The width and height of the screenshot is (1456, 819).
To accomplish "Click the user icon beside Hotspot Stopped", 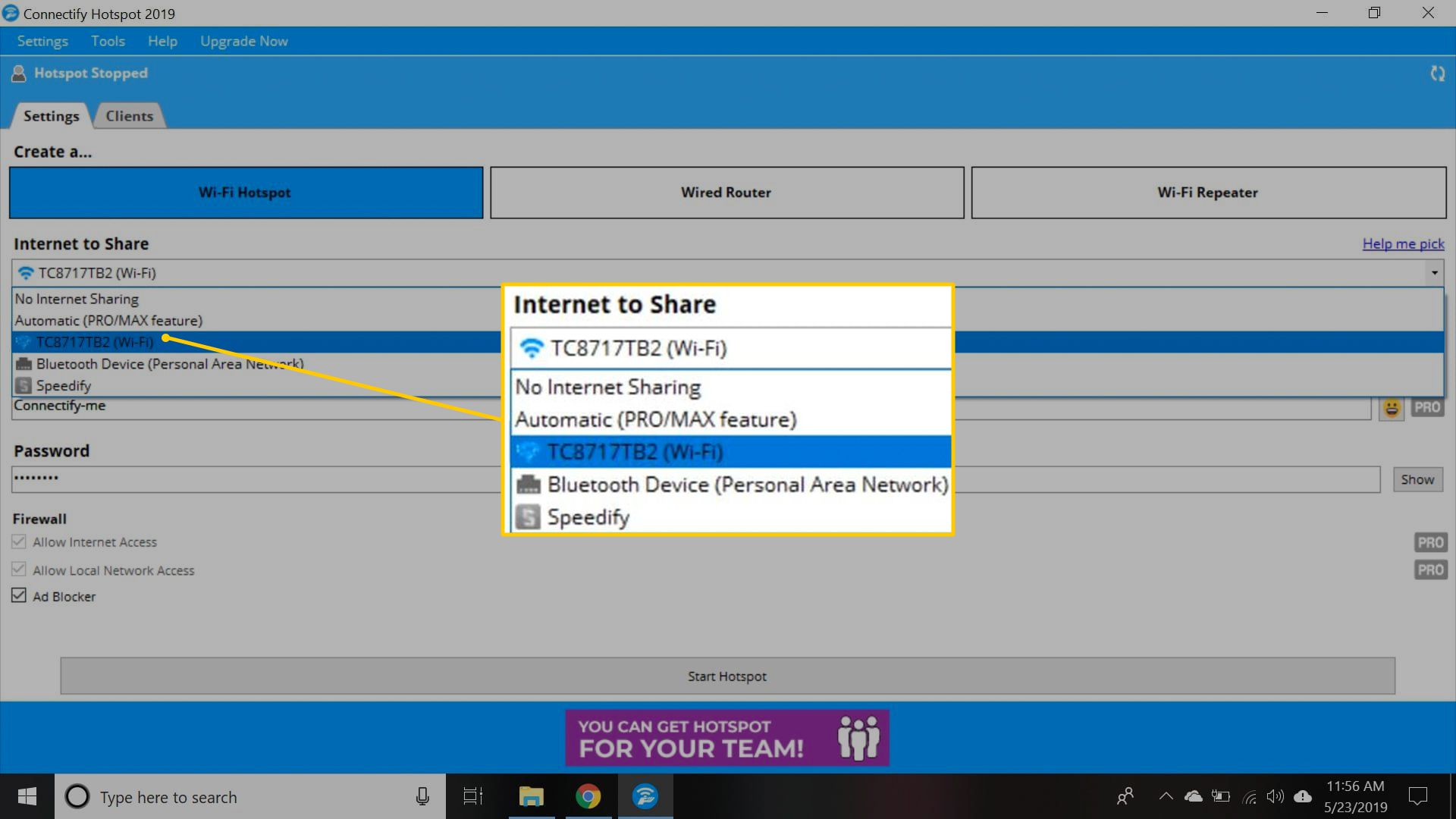I will coord(19,74).
